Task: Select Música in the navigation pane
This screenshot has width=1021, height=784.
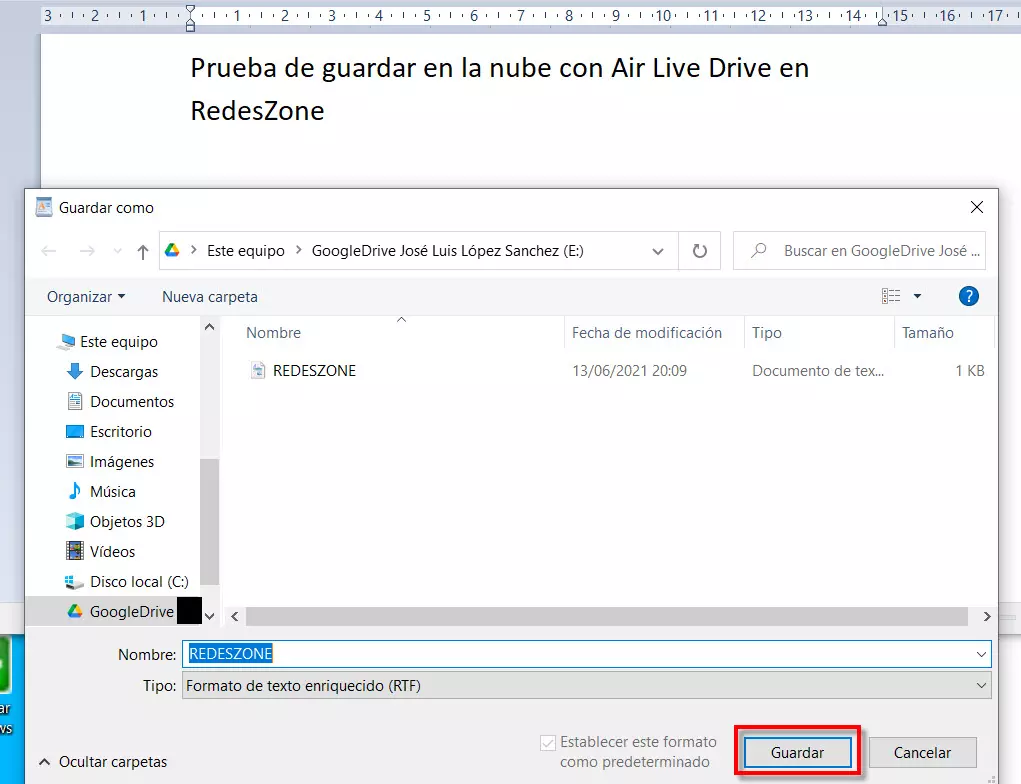Action: (x=112, y=492)
